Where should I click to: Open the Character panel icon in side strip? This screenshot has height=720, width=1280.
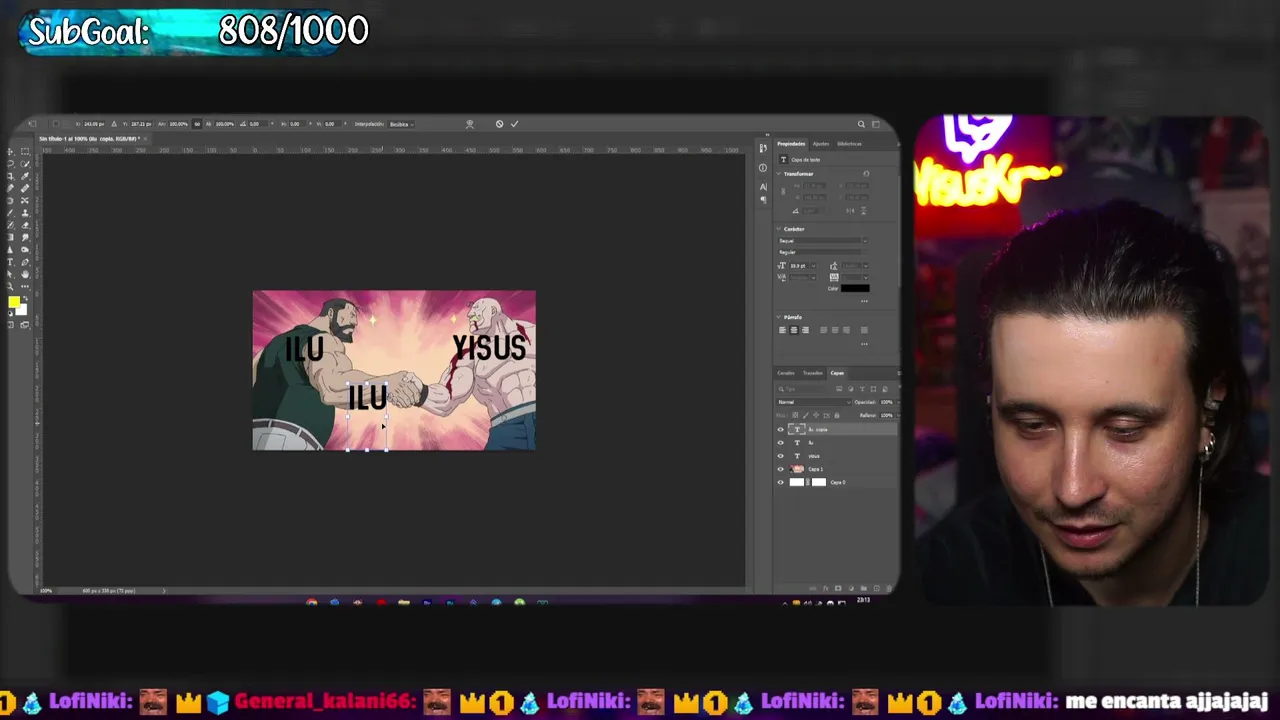[763, 187]
